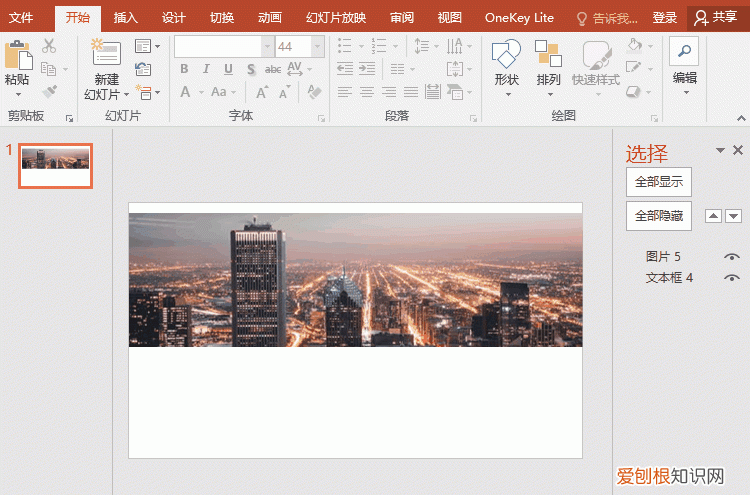
Task: Toggle visibility of 文本框 4
Action: pyautogui.click(x=732, y=278)
